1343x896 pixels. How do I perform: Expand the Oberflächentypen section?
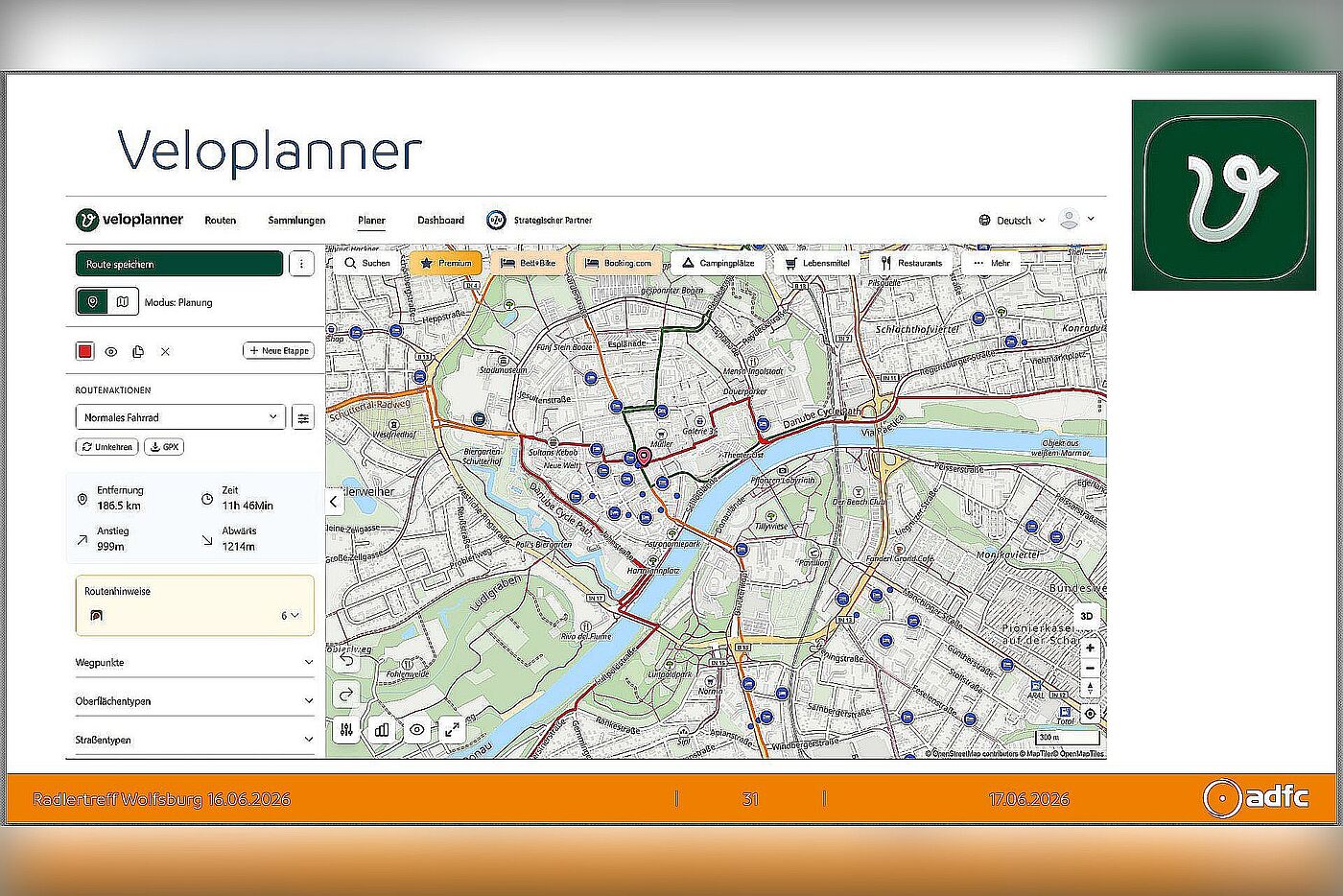195,701
